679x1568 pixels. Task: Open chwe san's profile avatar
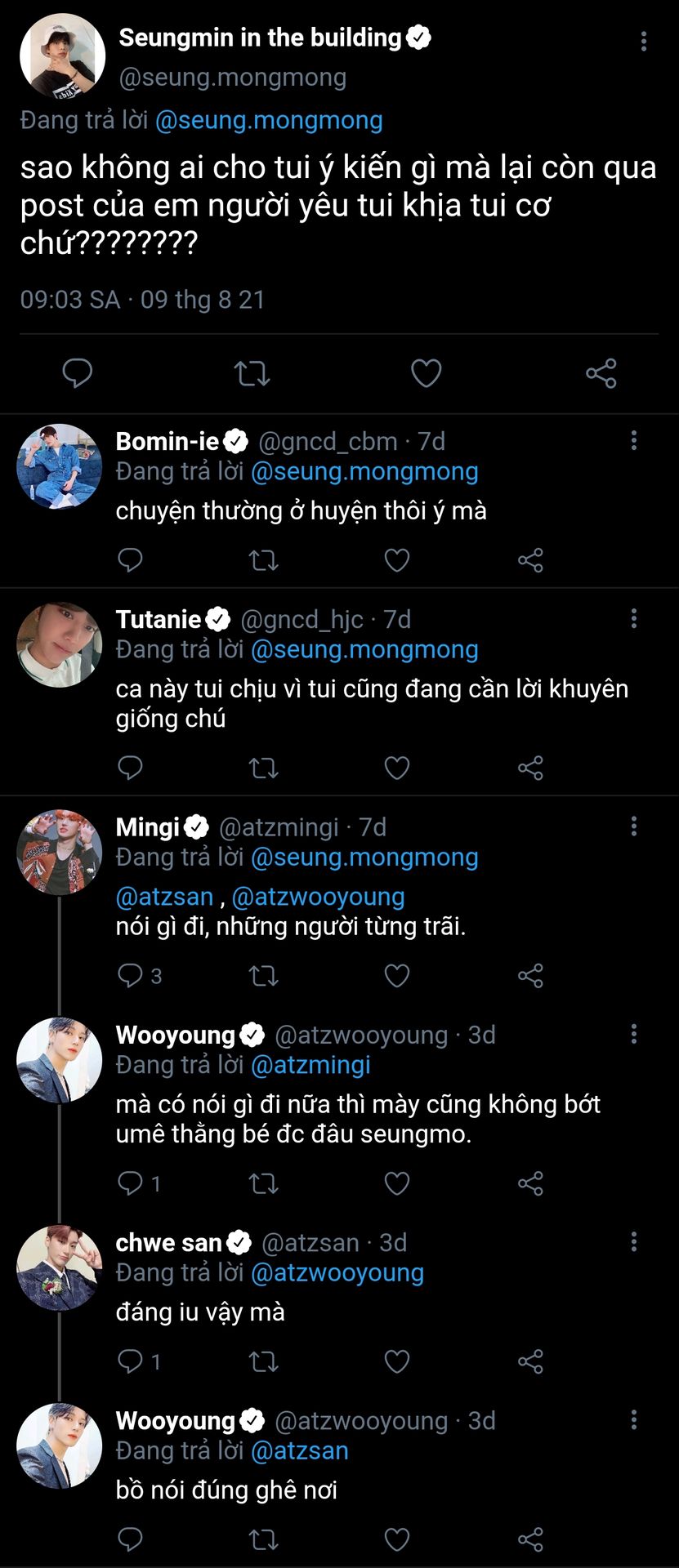(x=59, y=1267)
